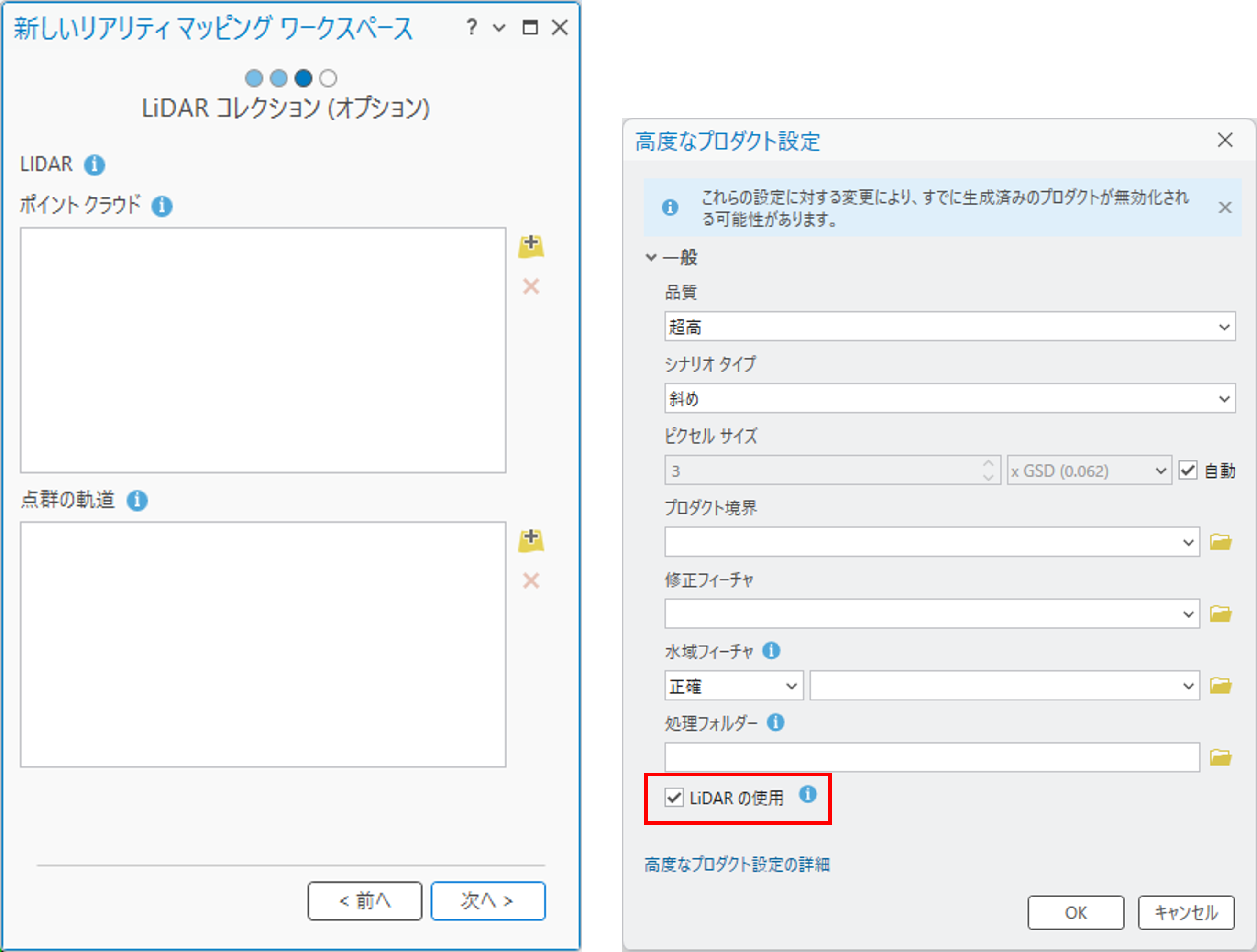Open the 正確 water feature dropdown
The image size is (1257, 952).
[x=733, y=686]
